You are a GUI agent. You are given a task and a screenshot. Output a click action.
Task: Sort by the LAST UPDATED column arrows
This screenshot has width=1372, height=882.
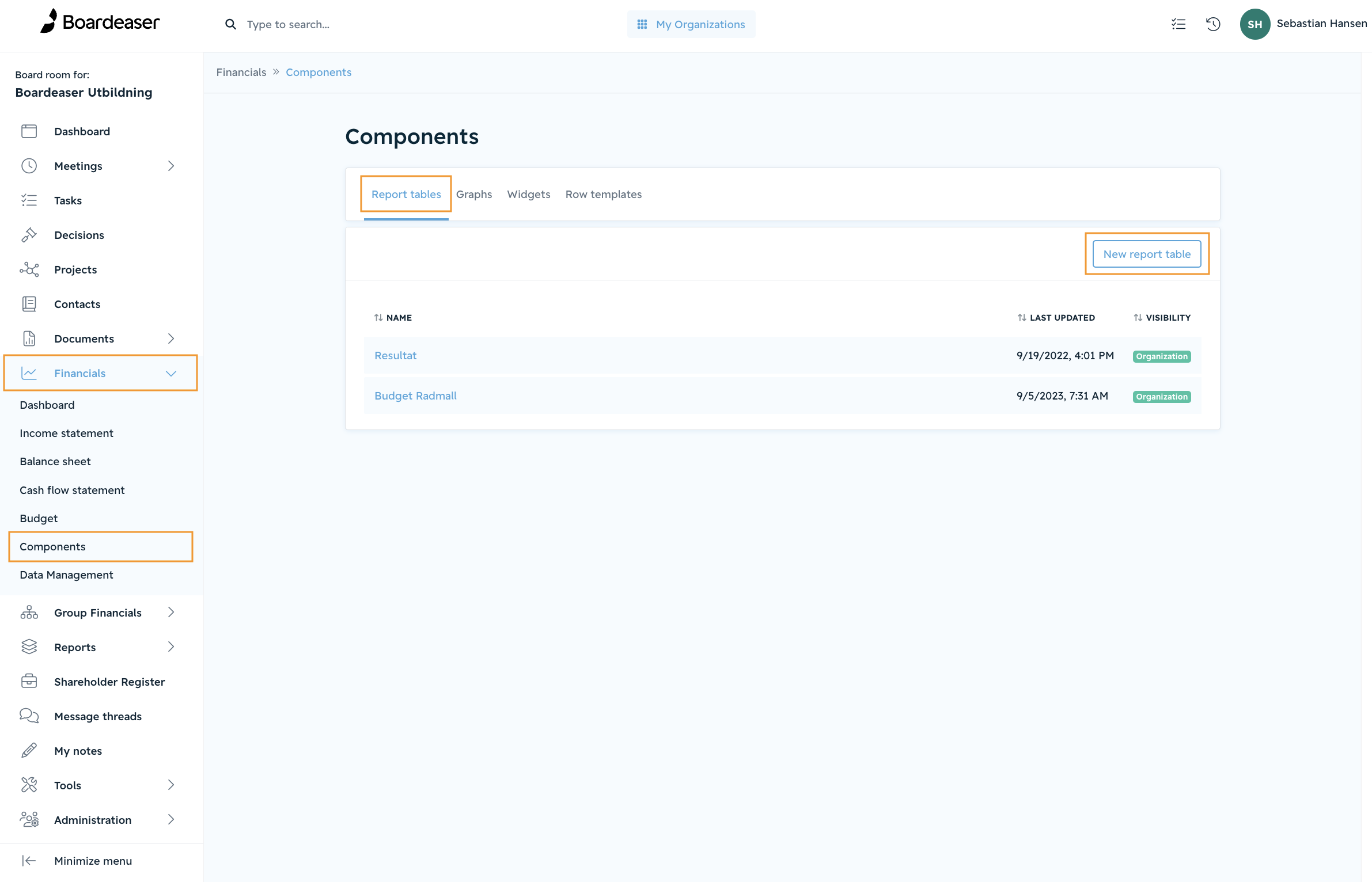coord(1022,318)
